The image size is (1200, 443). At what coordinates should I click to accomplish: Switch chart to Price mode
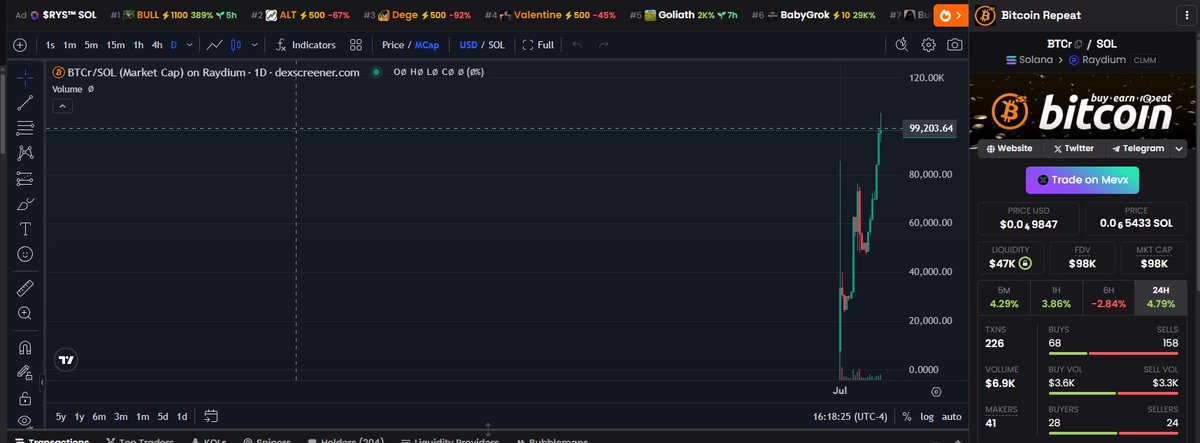pyautogui.click(x=395, y=45)
